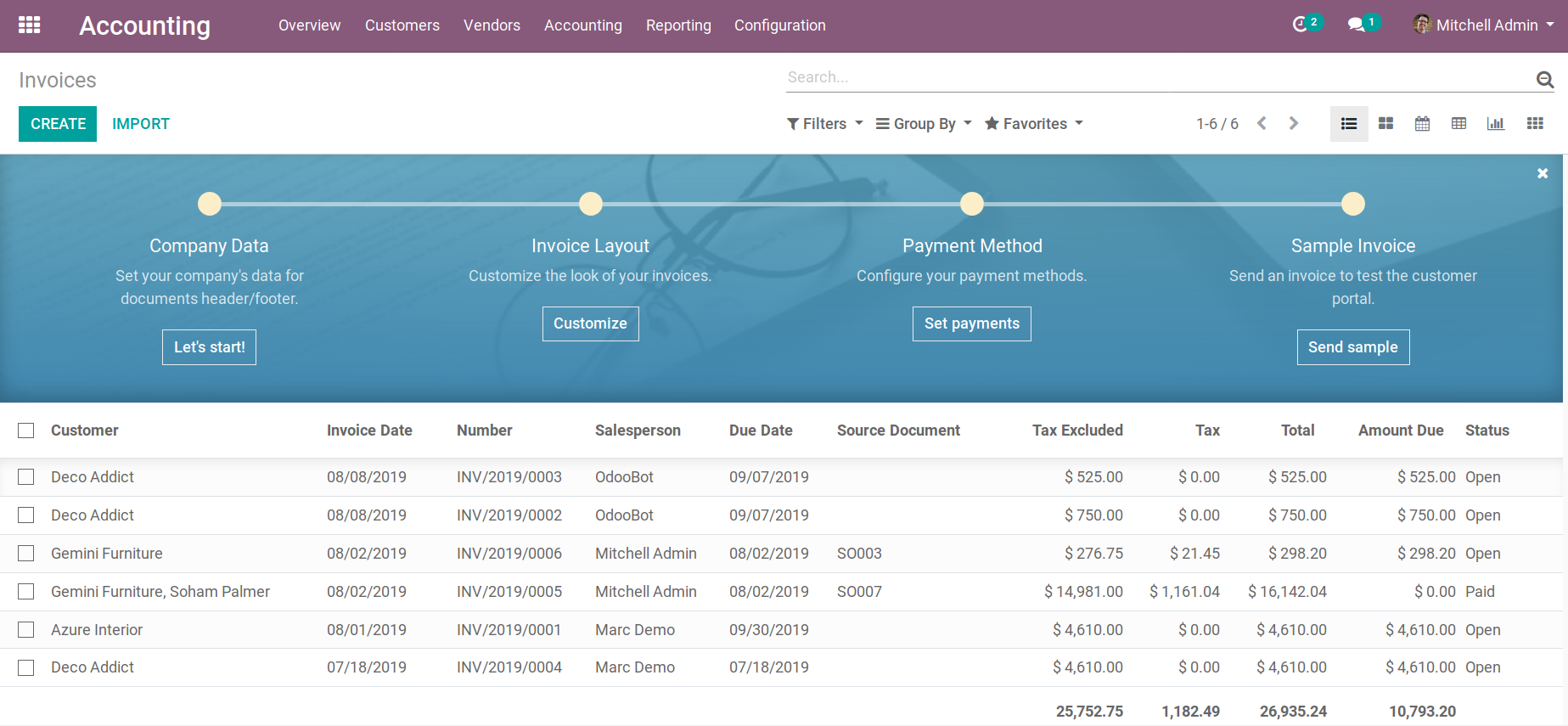Click the search magnifier icon
The image size is (1568, 726).
[x=1544, y=80]
